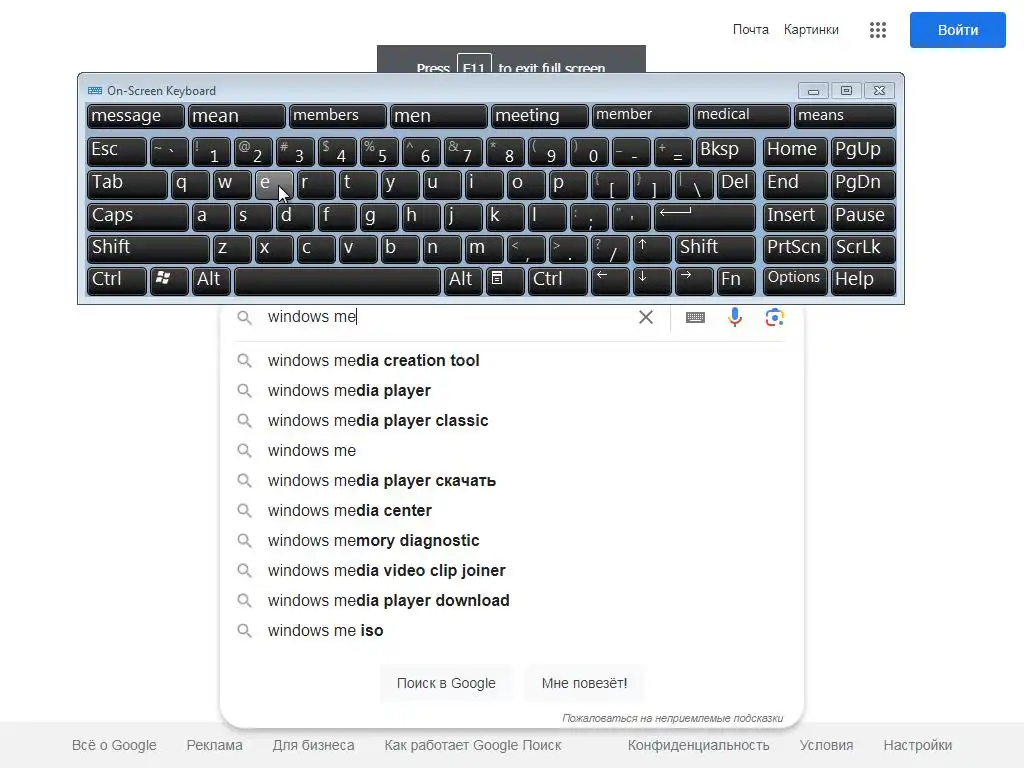This screenshot has height=768, width=1024.
Task: Select the 'message' word prediction
Action: (135, 116)
